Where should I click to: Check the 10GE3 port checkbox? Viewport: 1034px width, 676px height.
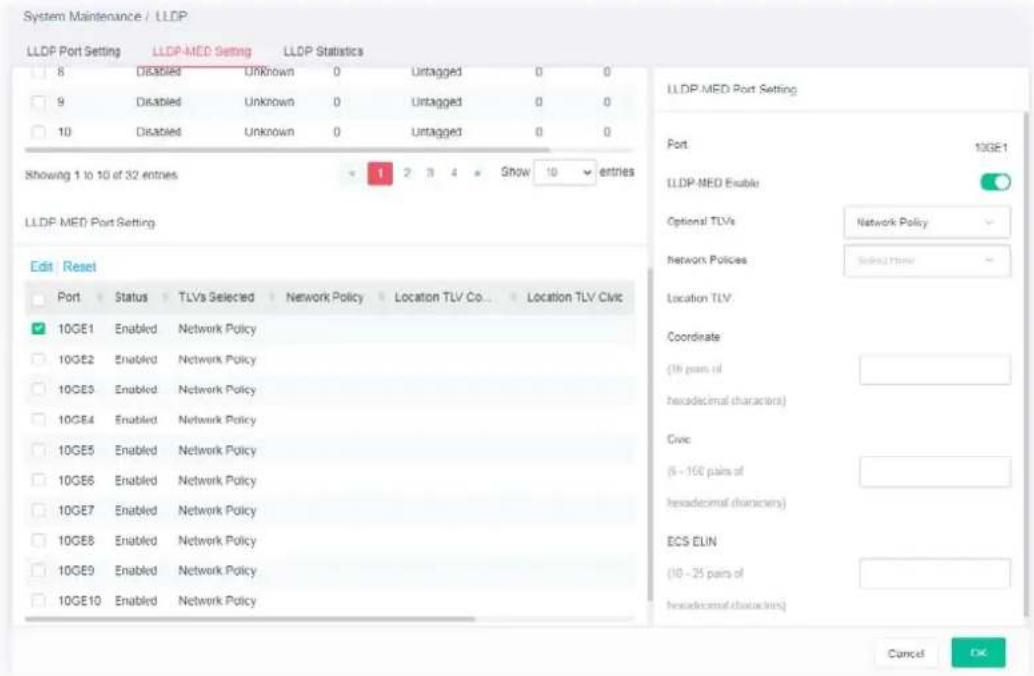click(x=38, y=389)
